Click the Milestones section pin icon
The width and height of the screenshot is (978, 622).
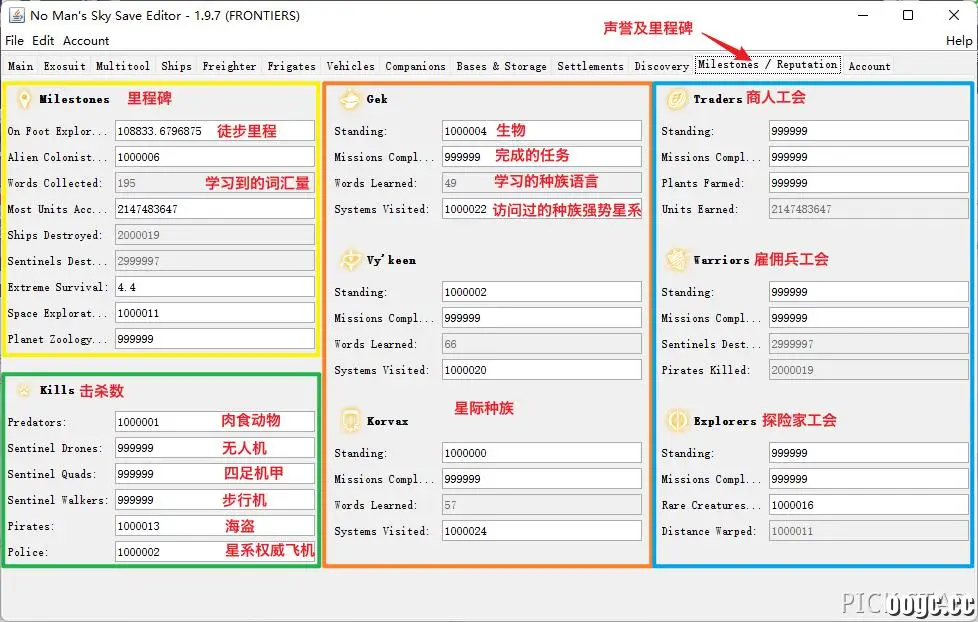click(24, 99)
